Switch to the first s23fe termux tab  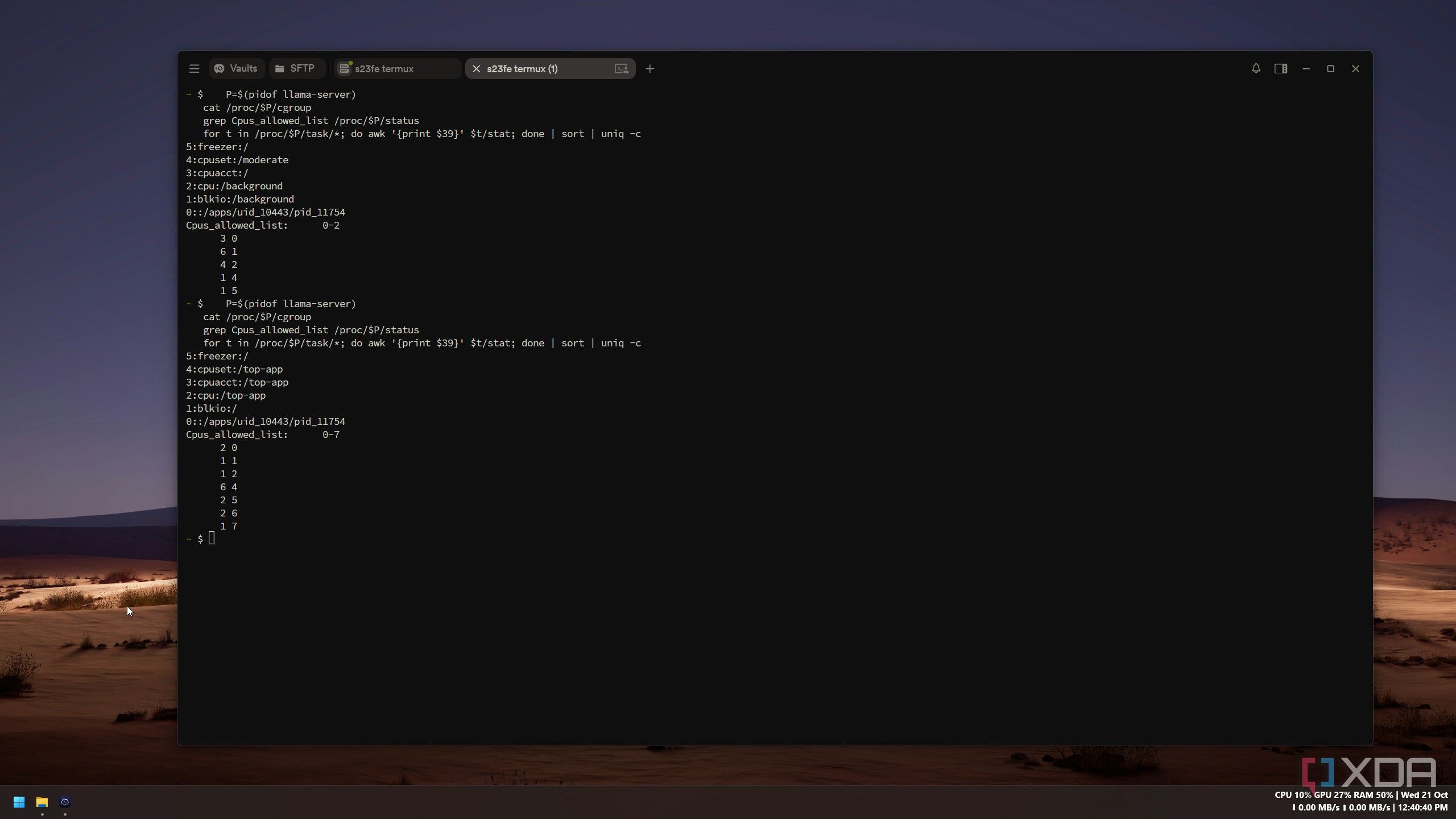[x=398, y=69]
